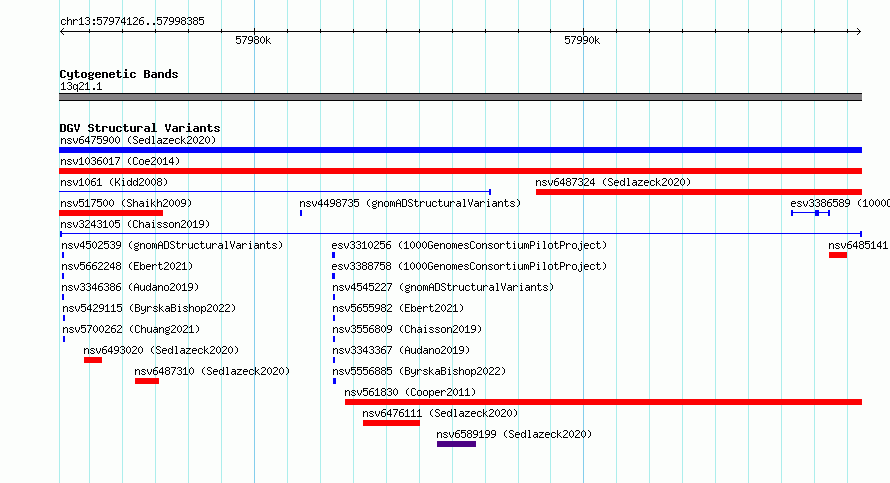The height and width of the screenshot is (483, 890).
Task: Click the esv3386589 variant label
Action: coord(839,203)
